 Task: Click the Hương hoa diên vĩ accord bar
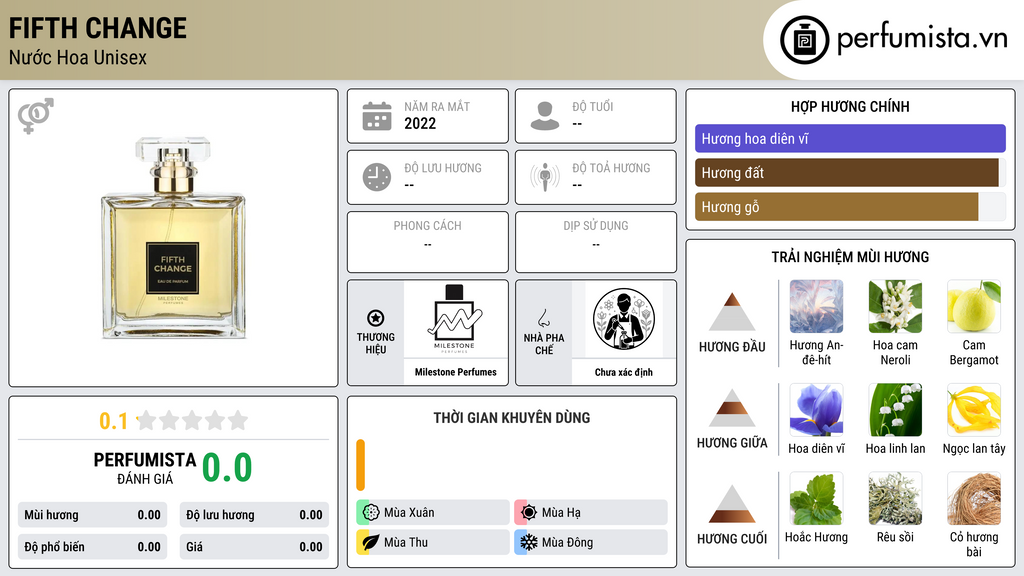pos(850,138)
